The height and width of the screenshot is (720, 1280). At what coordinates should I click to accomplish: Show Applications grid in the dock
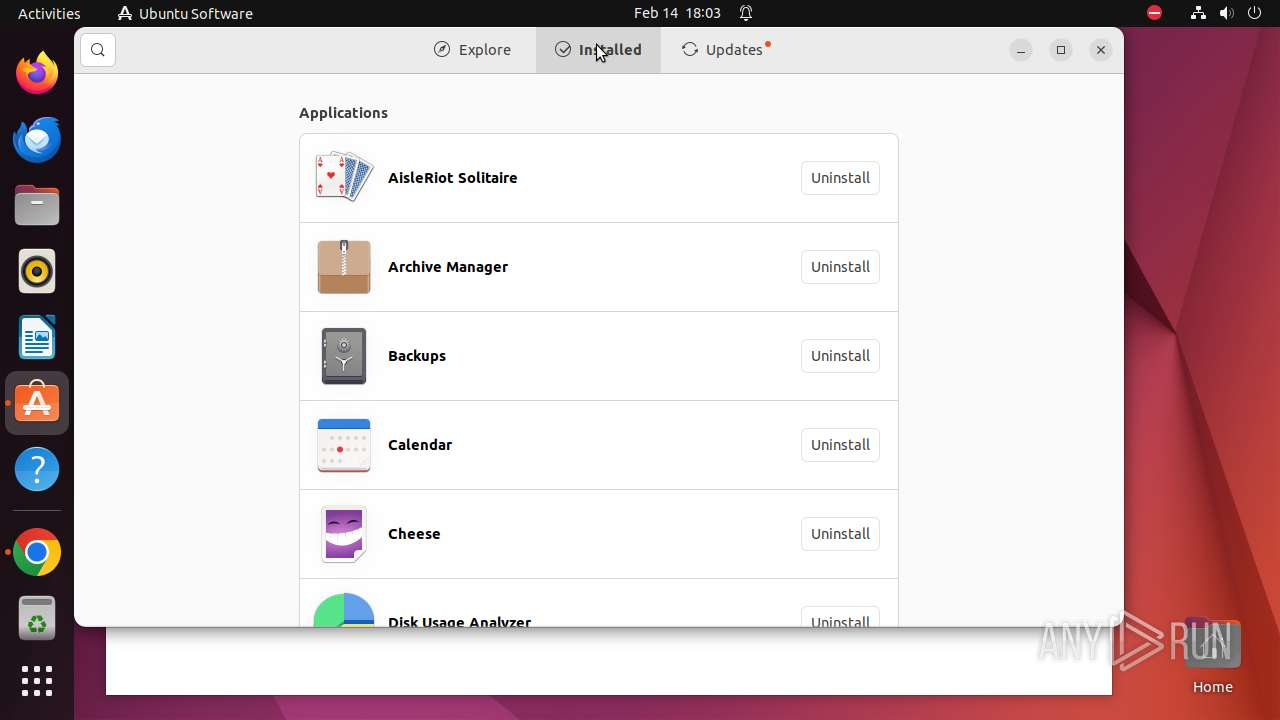coord(37,681)
